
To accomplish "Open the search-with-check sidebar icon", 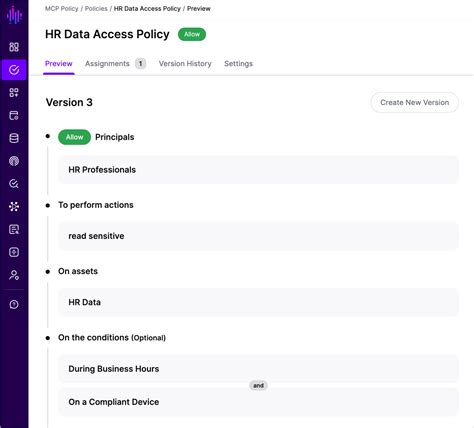I will [x=14, y=184].
